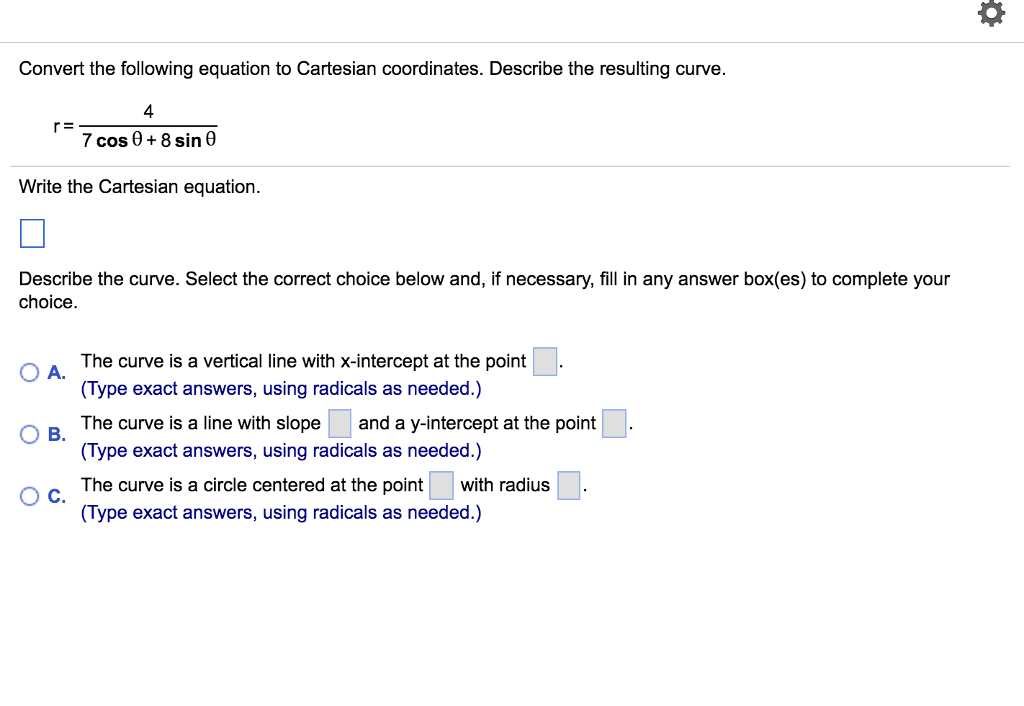Click the bold blue "C." label

point(56,496)
